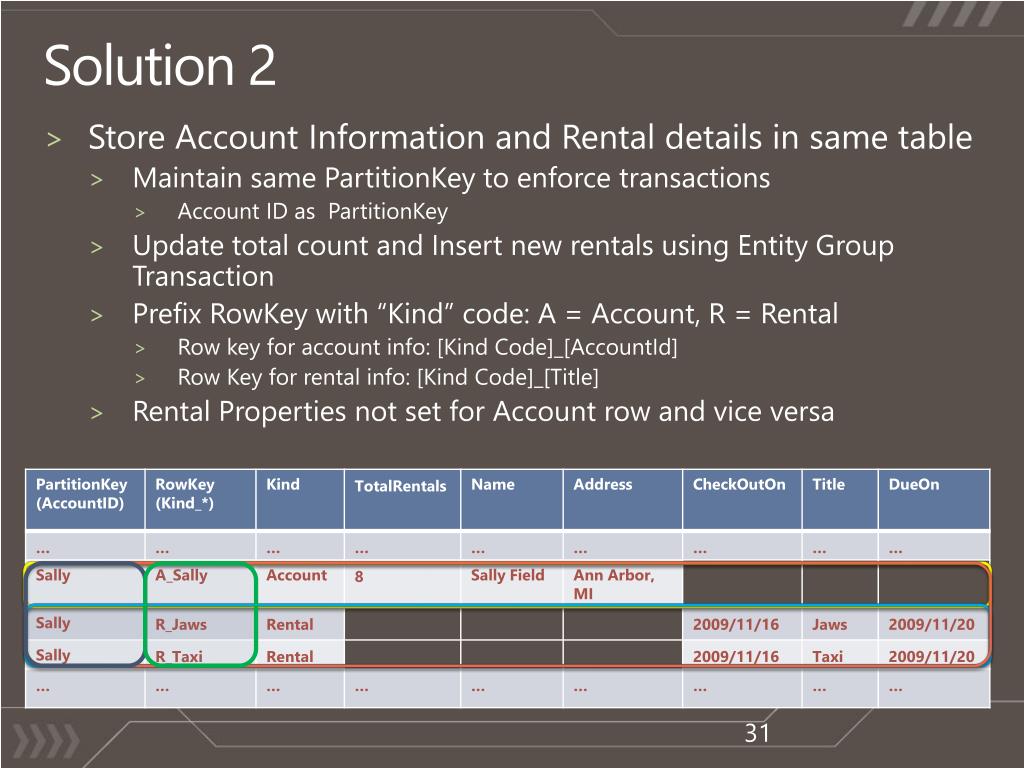The height and width of the screenshot is (768, 1024).
Task: Click '2009/11/16' CheckOutOn in Jaws row
Action: point(742,624)
